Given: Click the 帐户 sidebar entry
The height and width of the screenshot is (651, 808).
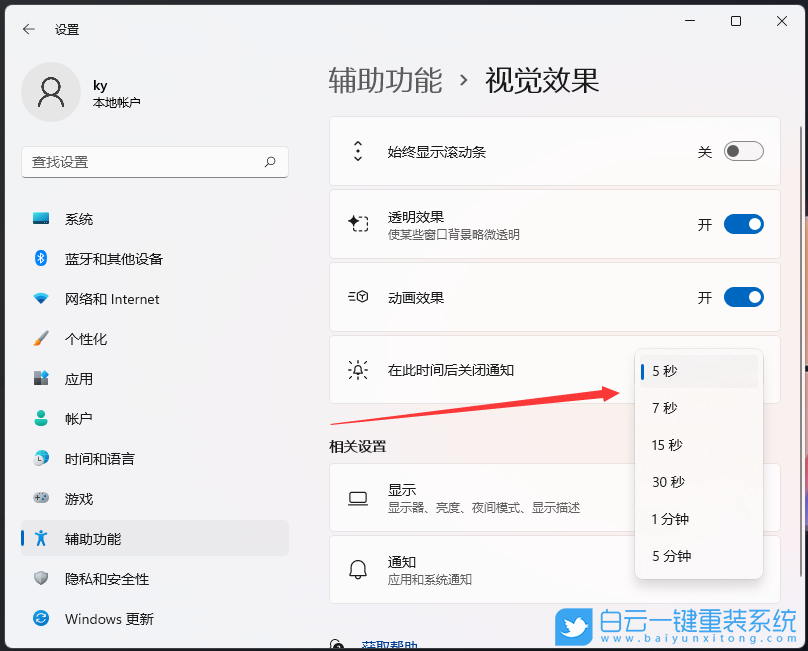Looking at the screenshot, I should pos(41,418).
